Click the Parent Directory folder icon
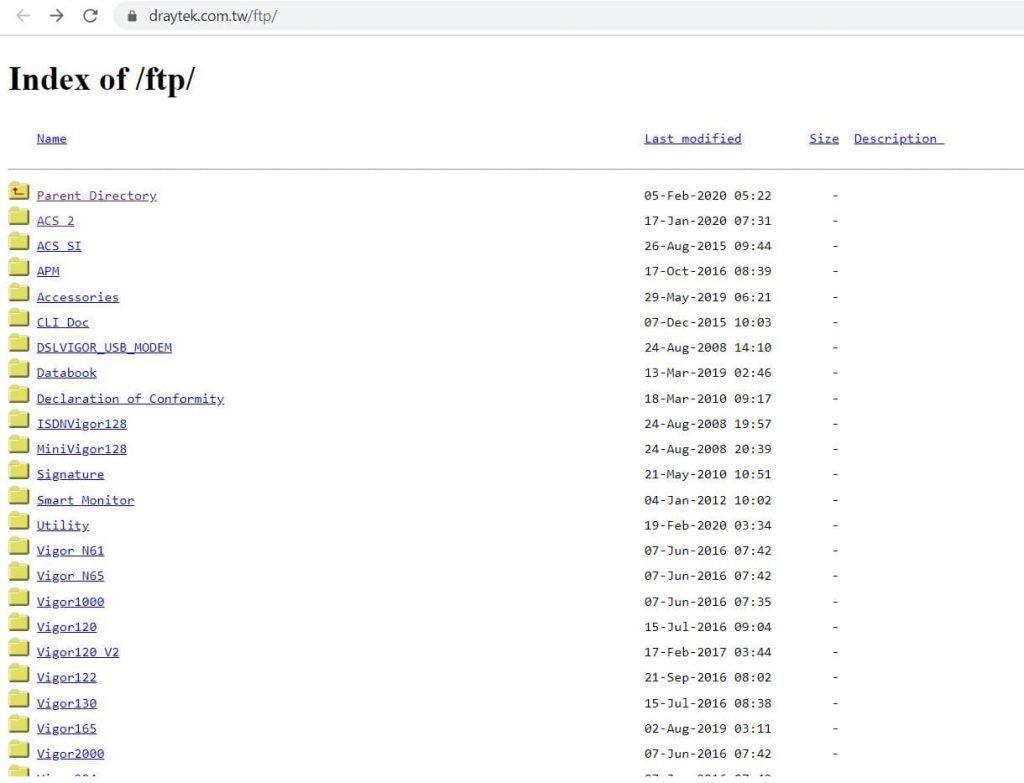The width and height of the screenshot is (1024, 783). [x=19, y=191]
